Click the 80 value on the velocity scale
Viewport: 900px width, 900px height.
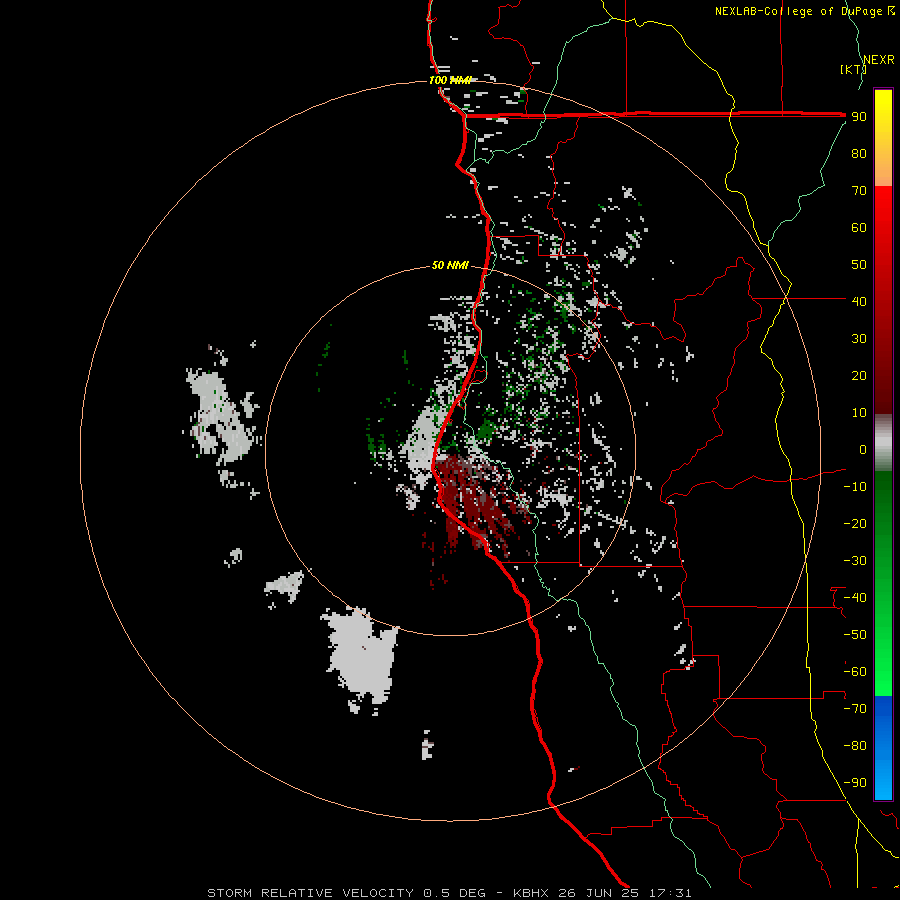point(859,153)
